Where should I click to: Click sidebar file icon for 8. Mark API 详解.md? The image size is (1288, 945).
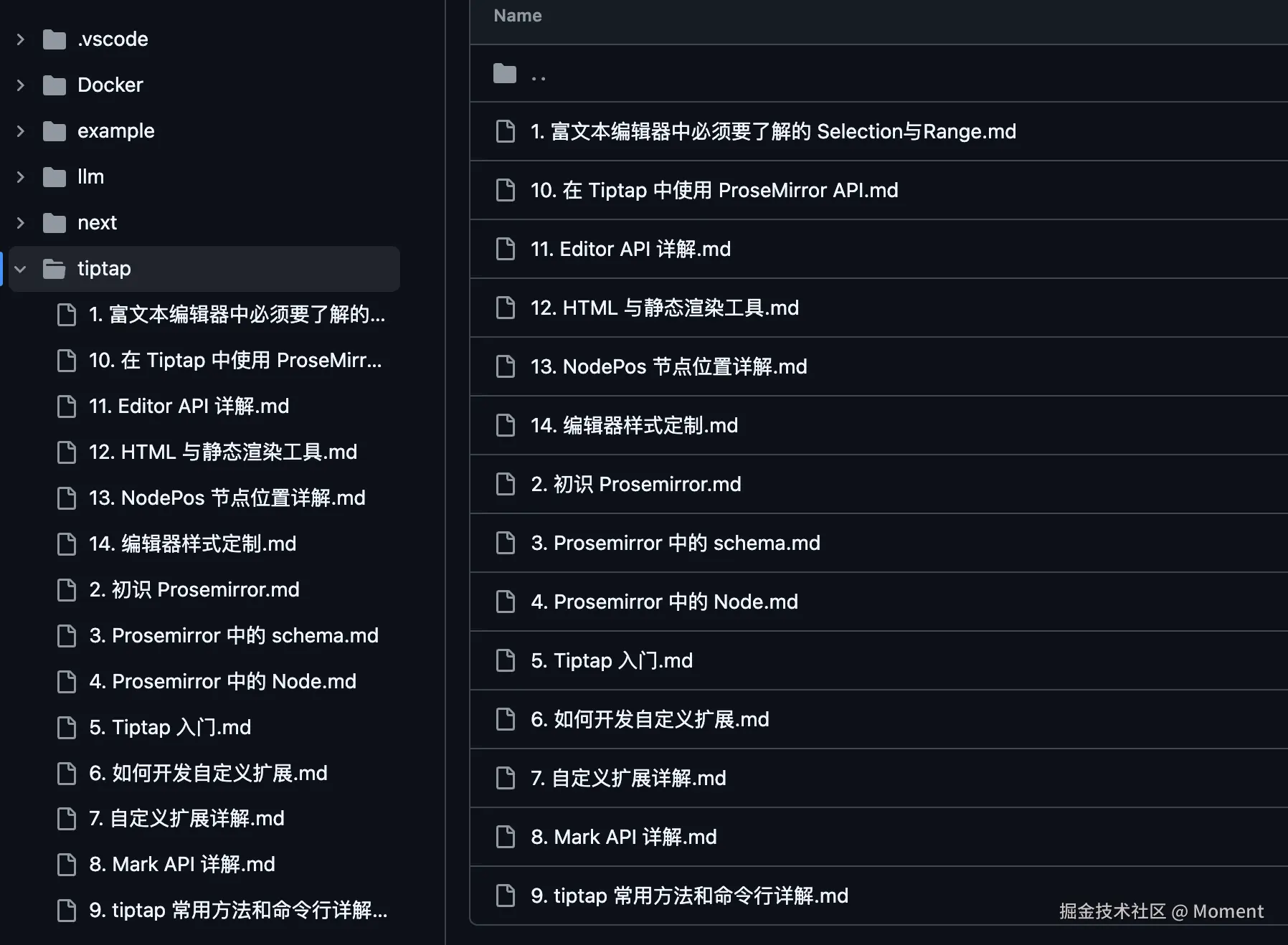(x=67, y=865)
